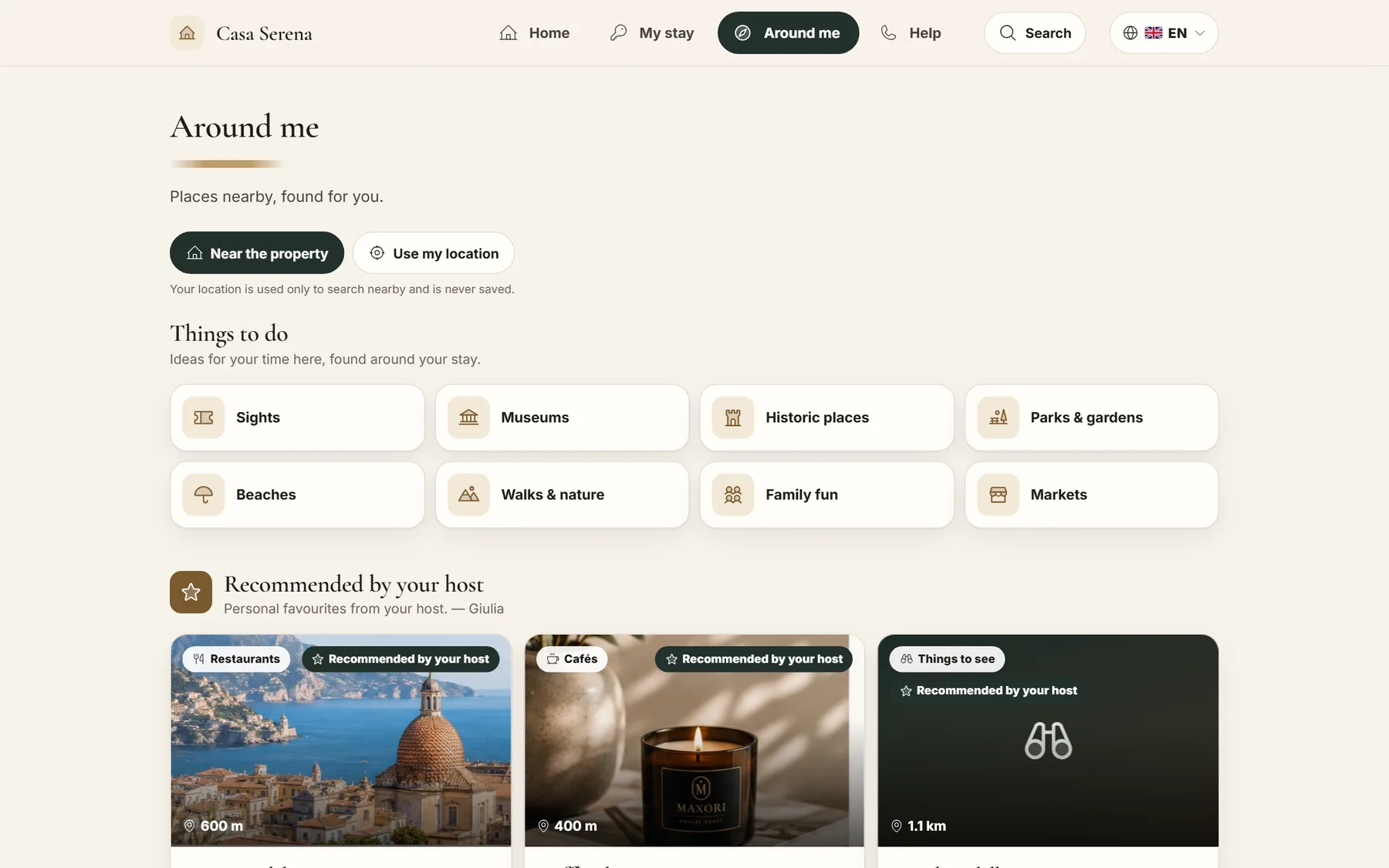This screenshot has width=1389, height=868.
Task: Click the UK flag icon
Action: 1154,33
